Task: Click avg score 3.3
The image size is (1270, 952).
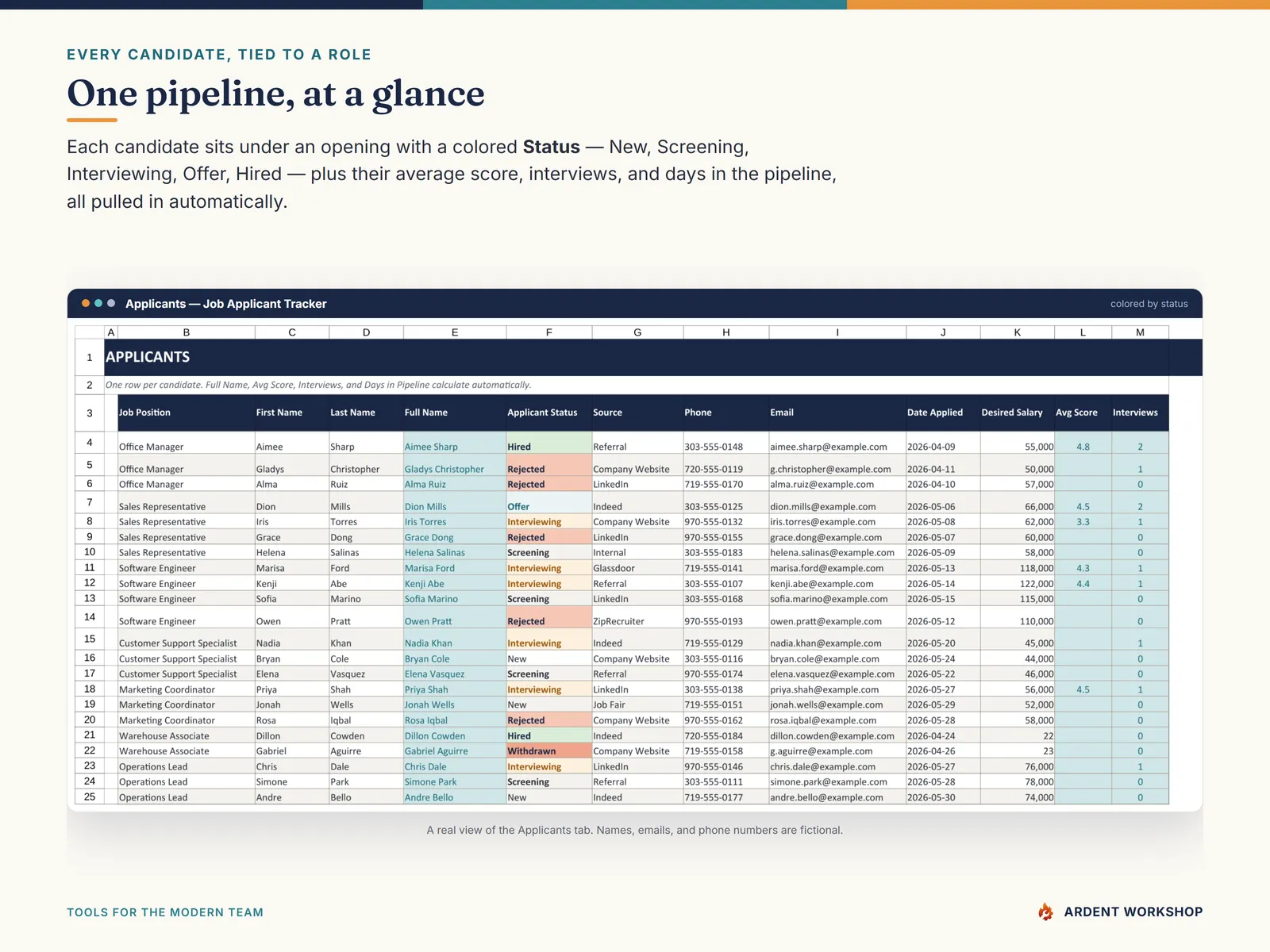Action: point(1083,522)
